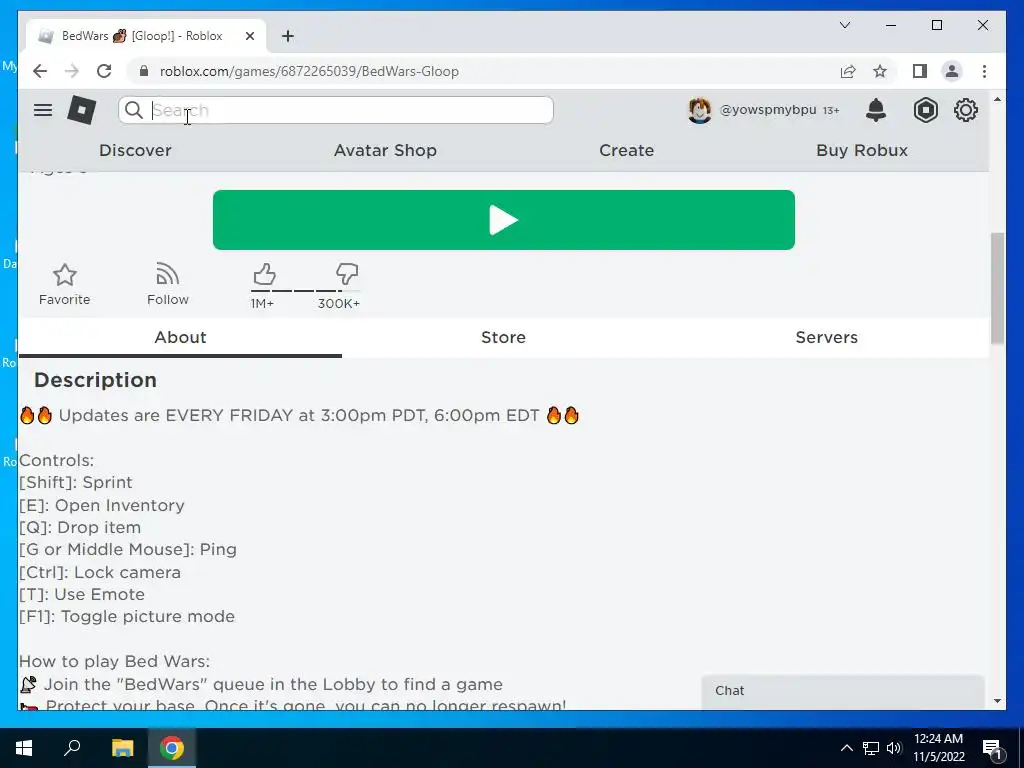Open the Robux balance icon

click(x=925, y=110)
